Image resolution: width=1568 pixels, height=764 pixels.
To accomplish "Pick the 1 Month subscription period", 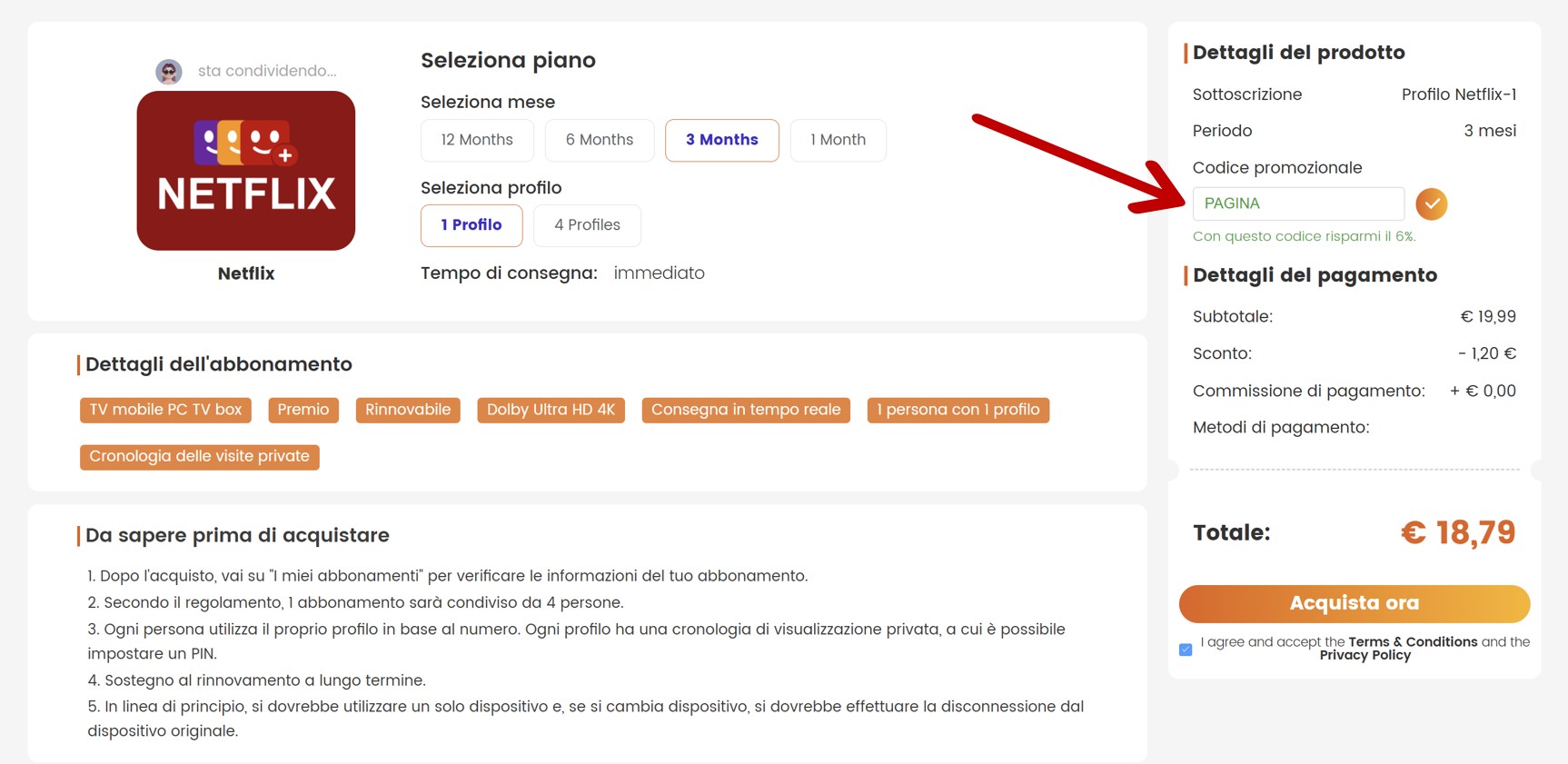I will (x=838, y=140).
